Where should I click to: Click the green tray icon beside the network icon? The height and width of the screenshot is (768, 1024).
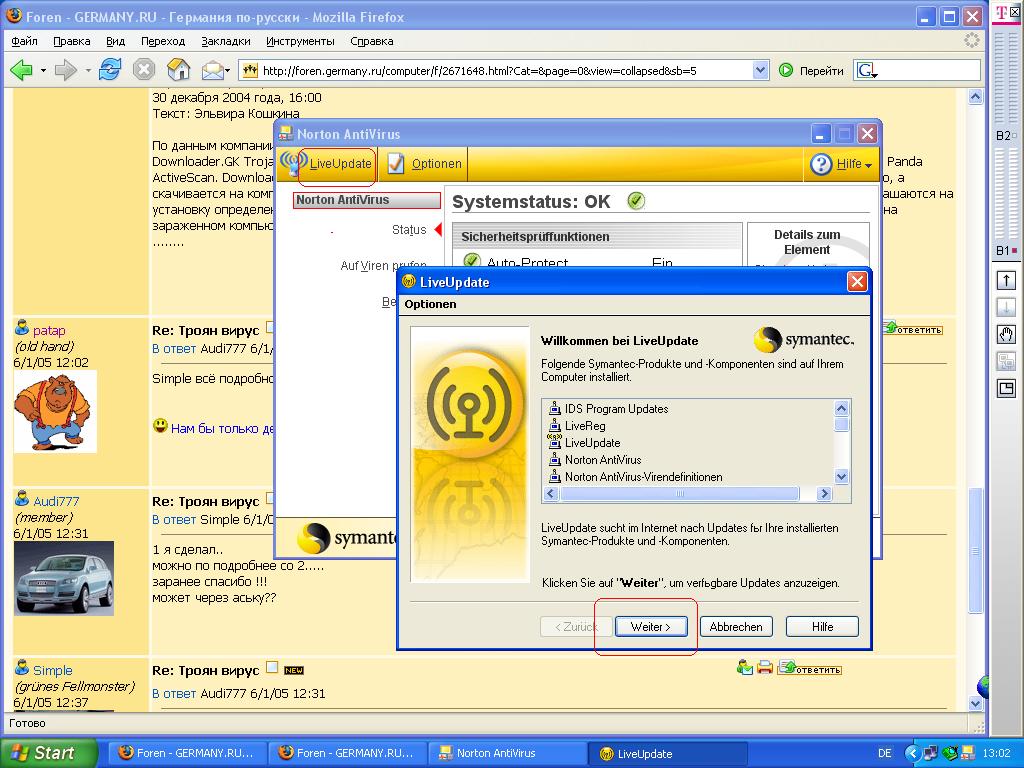point(950,753)
